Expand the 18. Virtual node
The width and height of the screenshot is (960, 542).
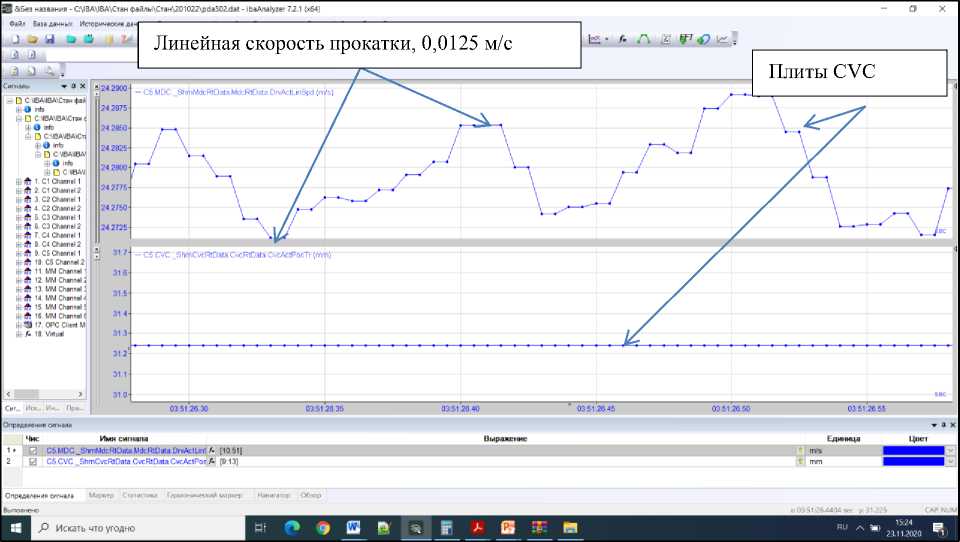(18, 334)
